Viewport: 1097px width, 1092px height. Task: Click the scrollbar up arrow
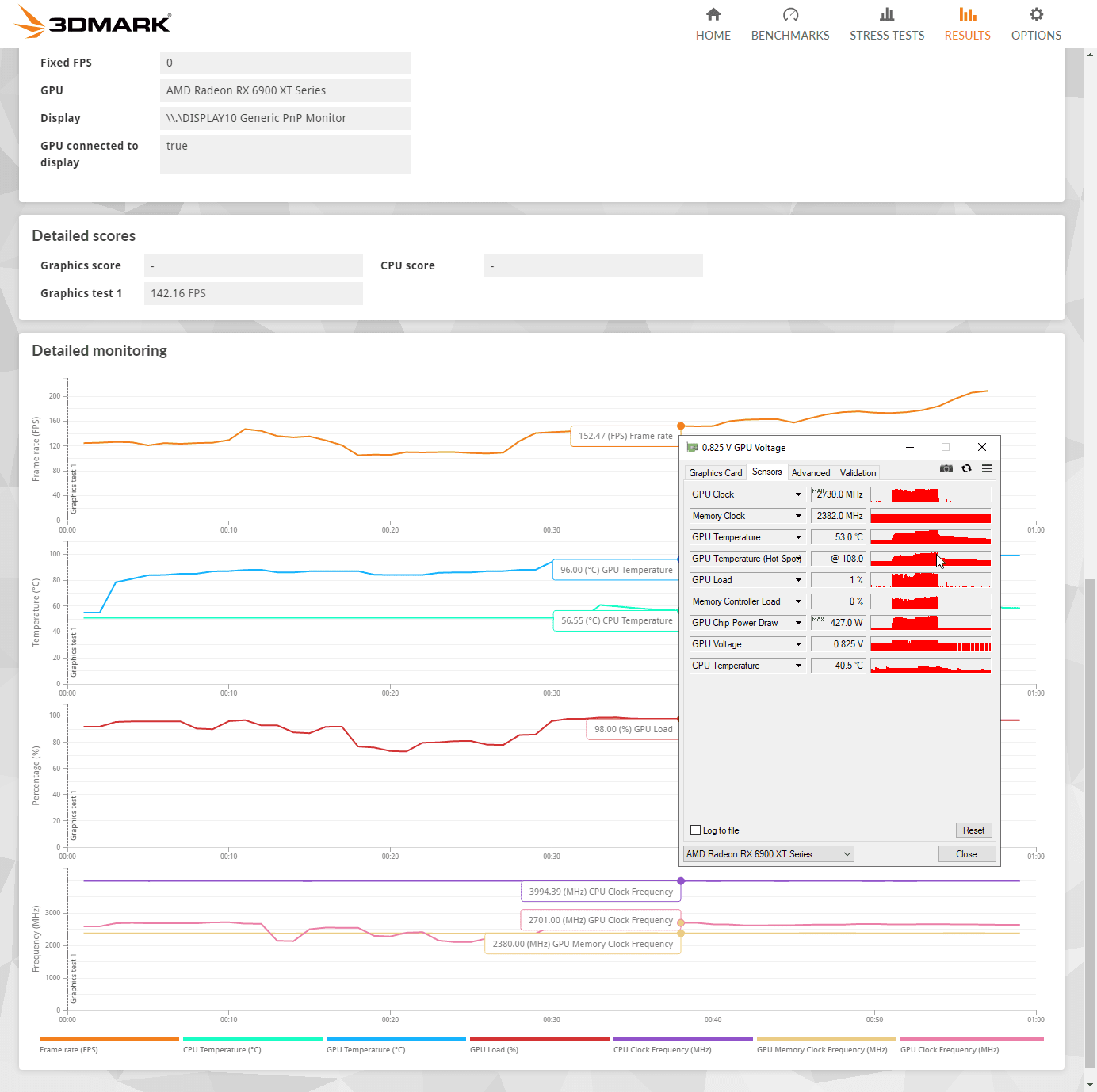pos(1091,55)
